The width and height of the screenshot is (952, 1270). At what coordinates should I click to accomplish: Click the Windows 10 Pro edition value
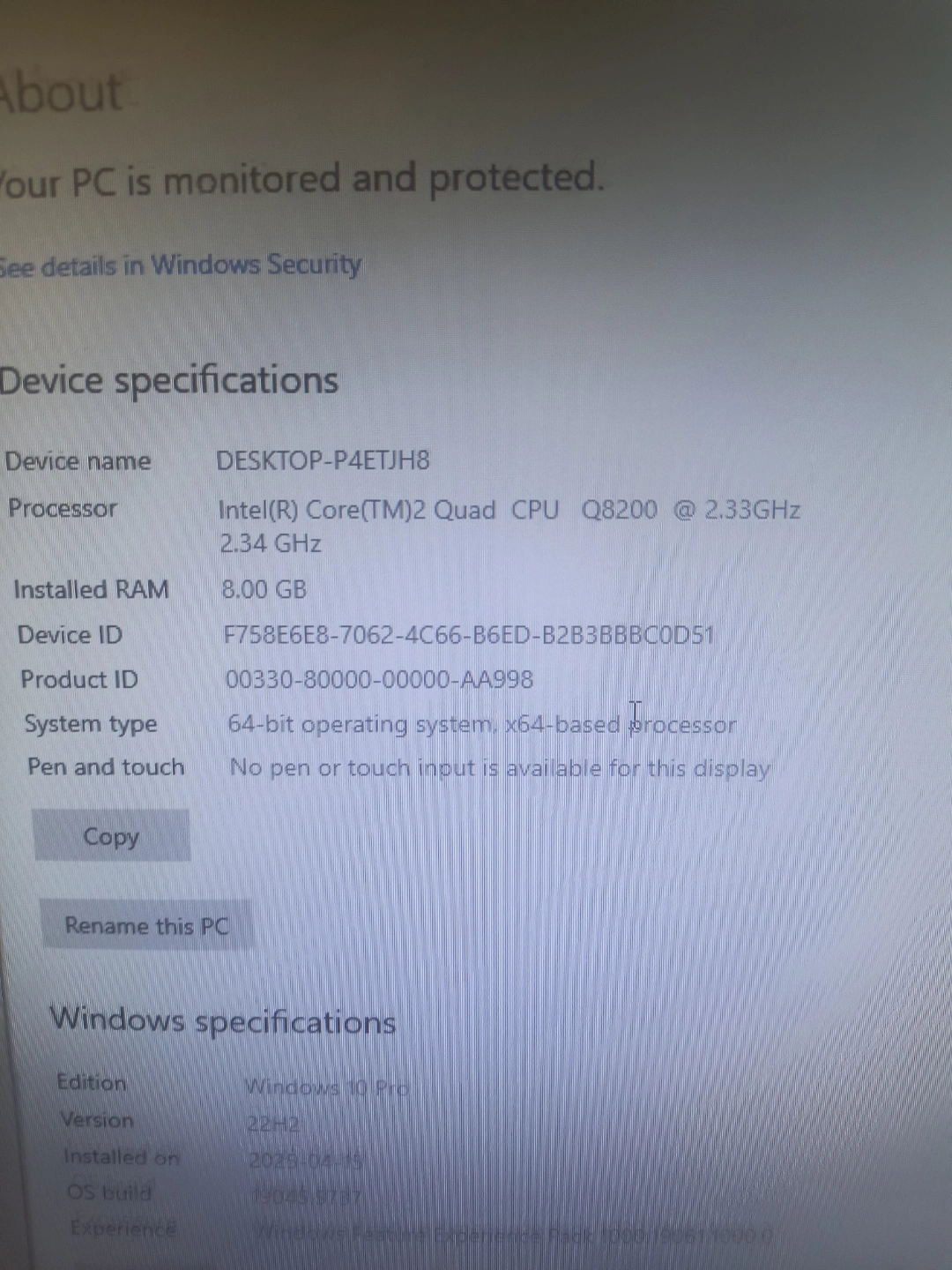click(x=326, y=1087)
